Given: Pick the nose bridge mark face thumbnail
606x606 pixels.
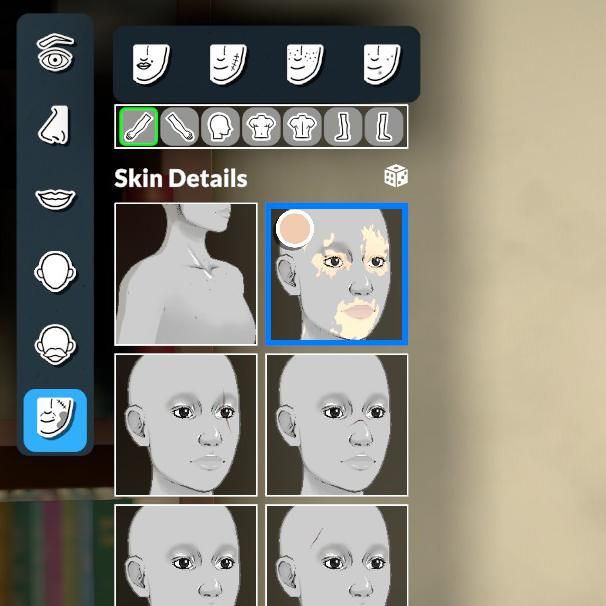Looking at the screenshot, I should click(337, 425).
